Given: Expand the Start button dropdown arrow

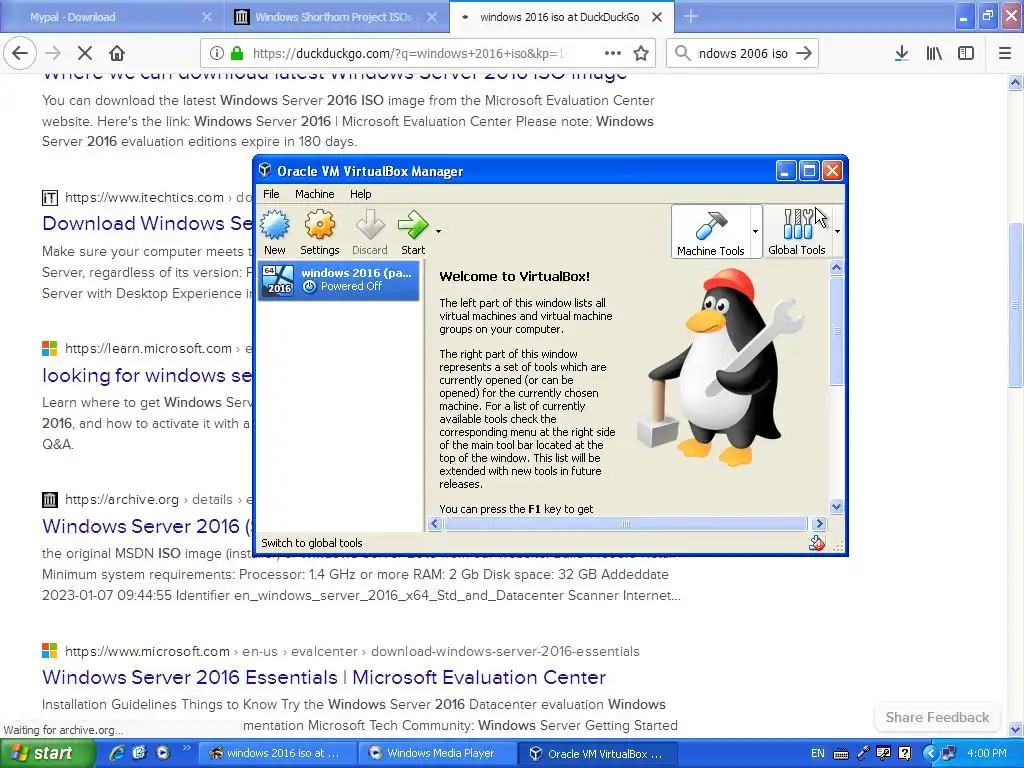Looking at the screenshot, I should (x=438, y=231).
